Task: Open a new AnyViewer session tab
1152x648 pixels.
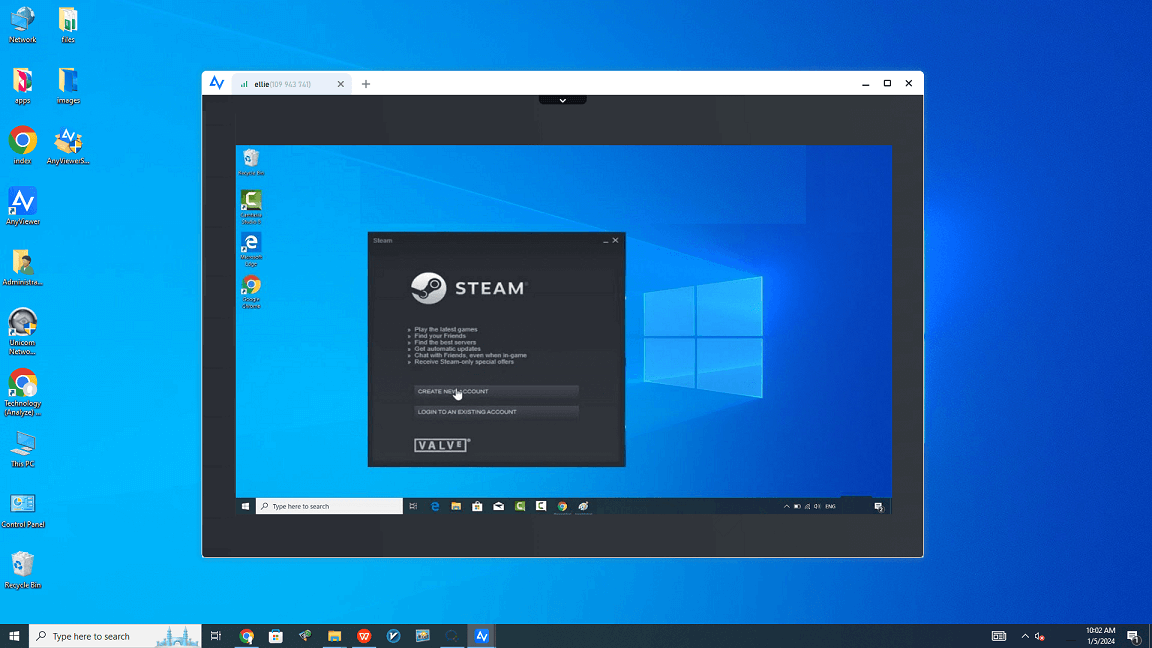Action: (x=366, y=84)
